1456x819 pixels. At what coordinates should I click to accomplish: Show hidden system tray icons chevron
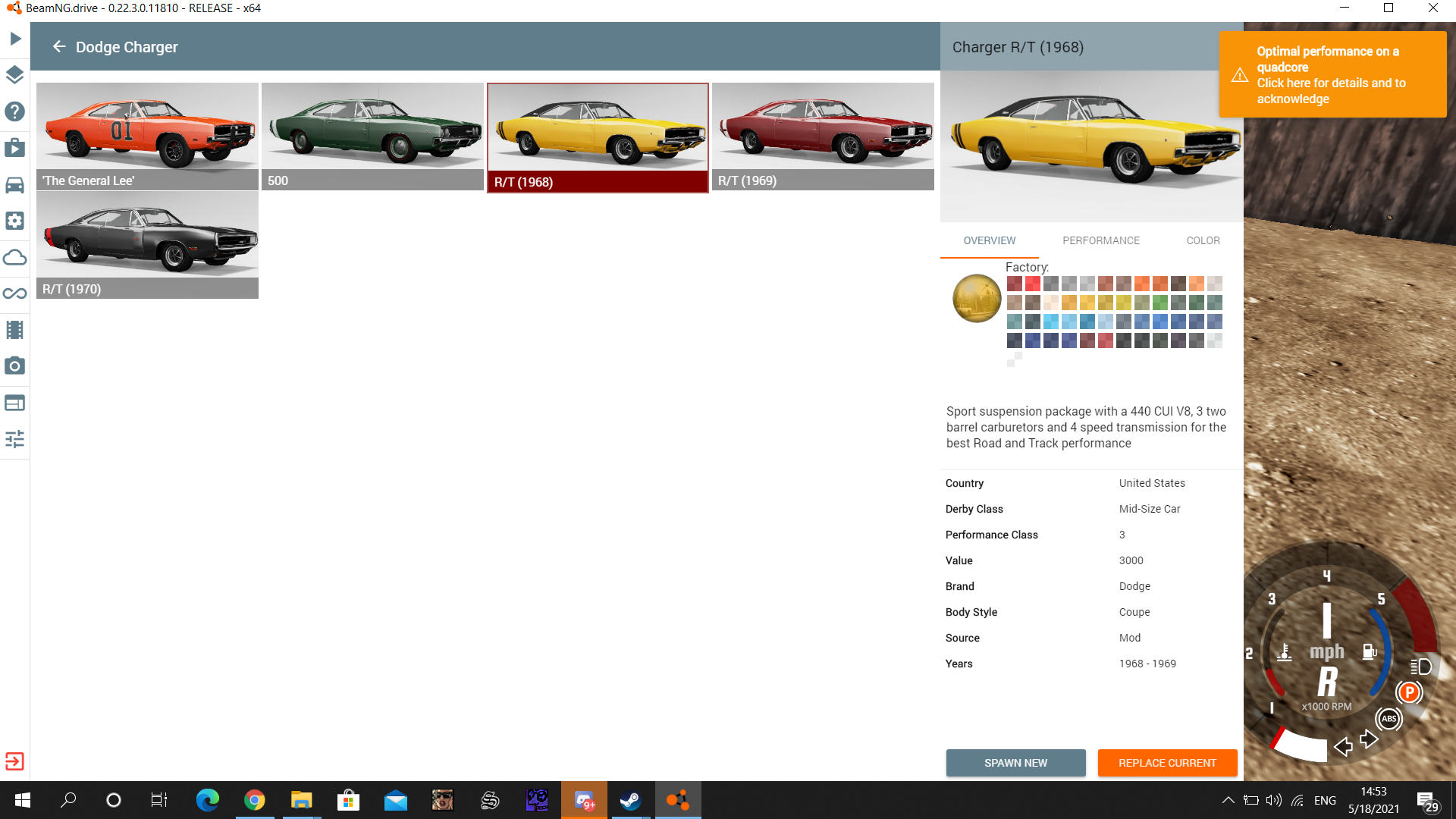click(x=1228, y=800)
